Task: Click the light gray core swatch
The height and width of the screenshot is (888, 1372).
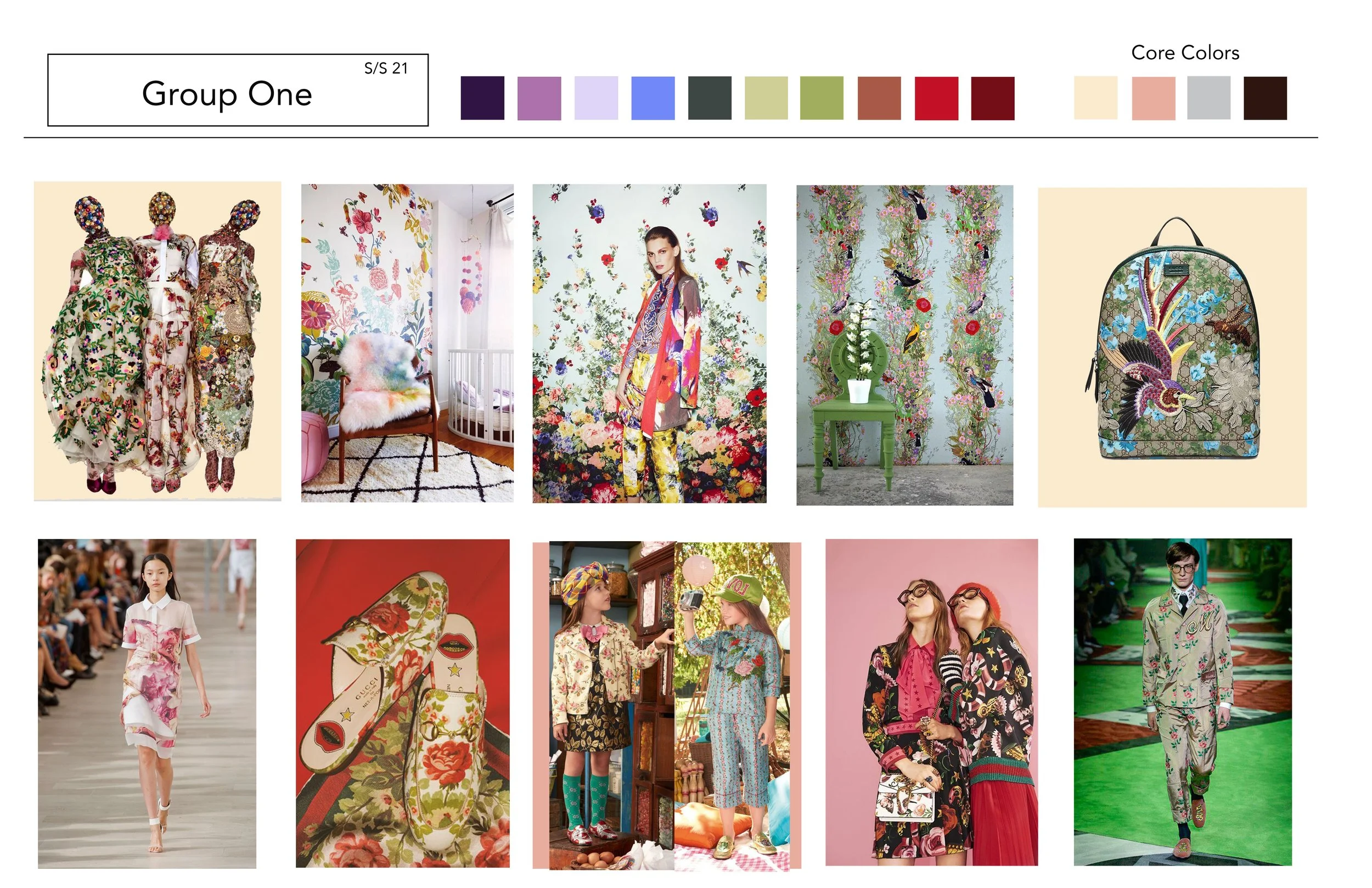Action: pyautogui.click(x=1208, y=98)
